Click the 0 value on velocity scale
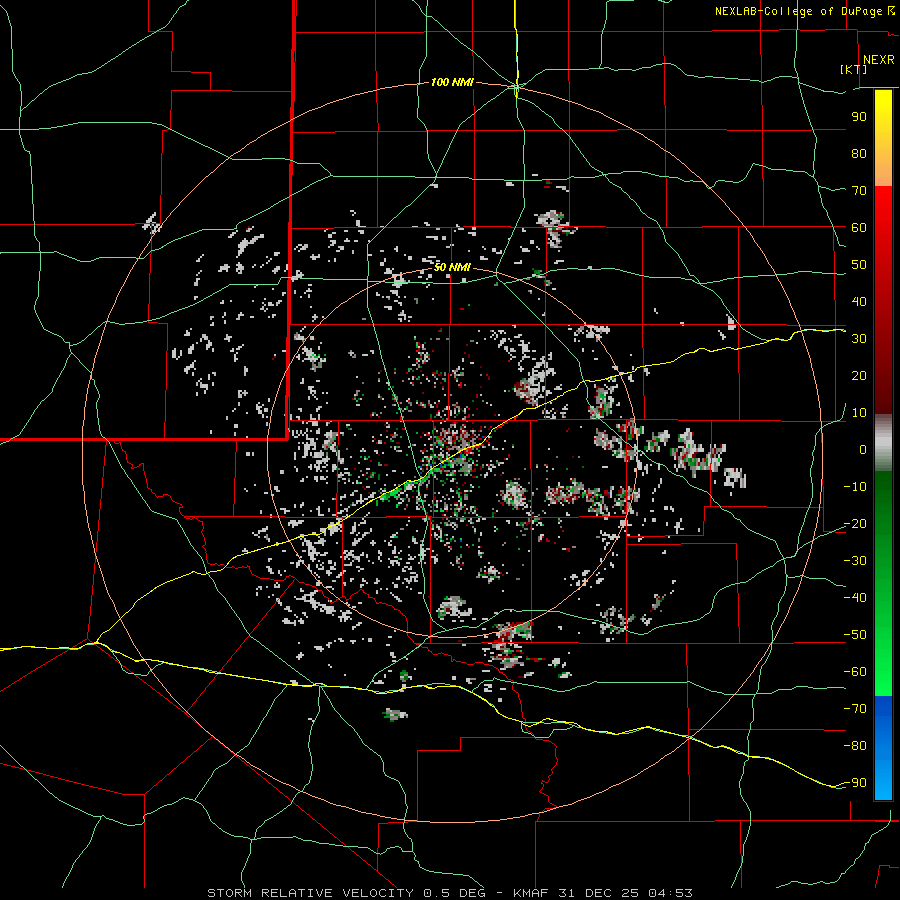This screenshot has height=900, width=900. [863, 449]
